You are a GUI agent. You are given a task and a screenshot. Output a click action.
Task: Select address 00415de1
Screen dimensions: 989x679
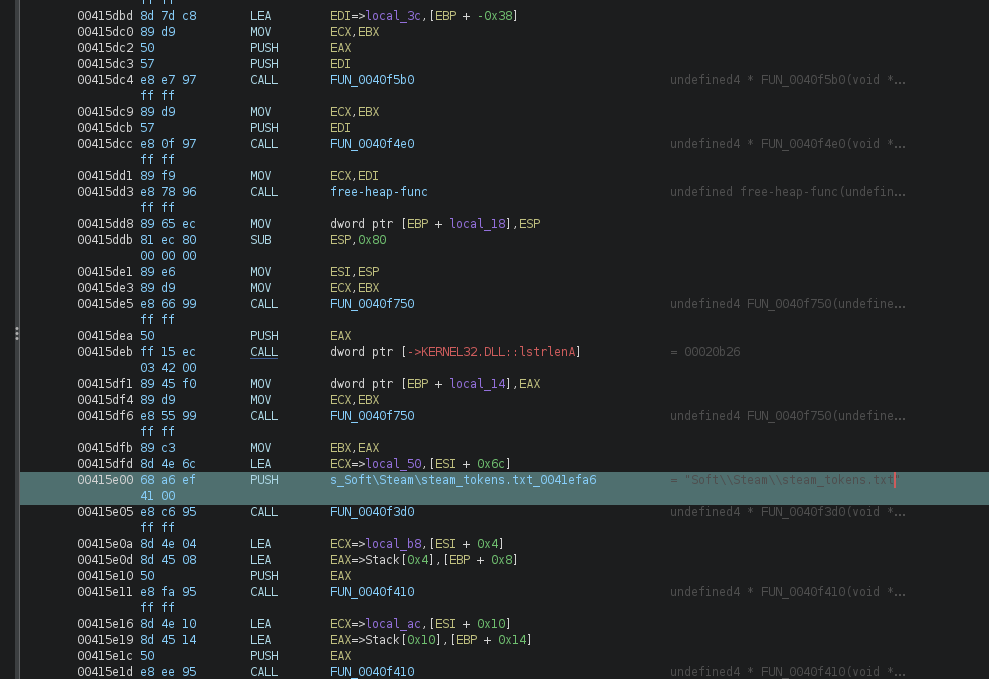[x=105, y=272]
